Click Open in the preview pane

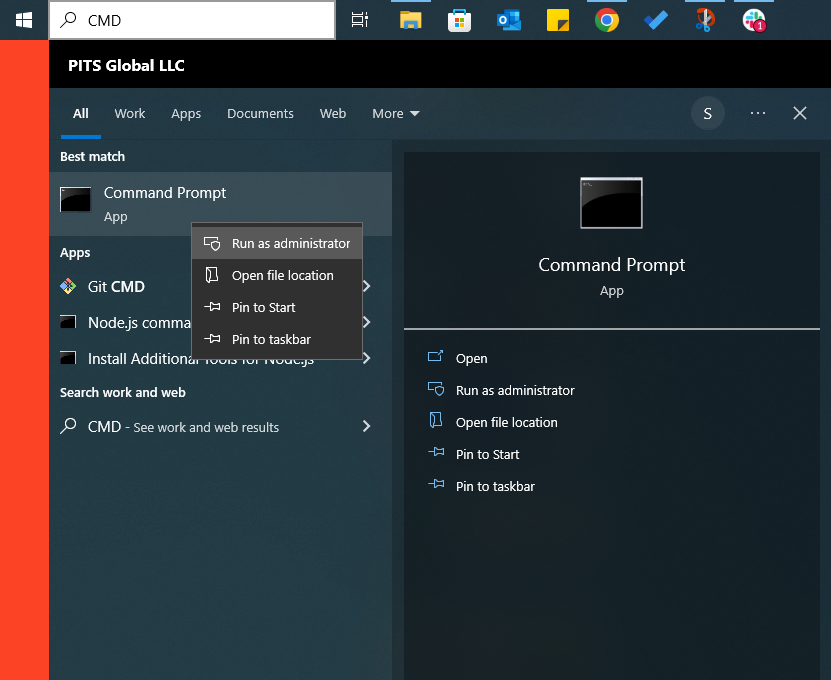point(471,358)
